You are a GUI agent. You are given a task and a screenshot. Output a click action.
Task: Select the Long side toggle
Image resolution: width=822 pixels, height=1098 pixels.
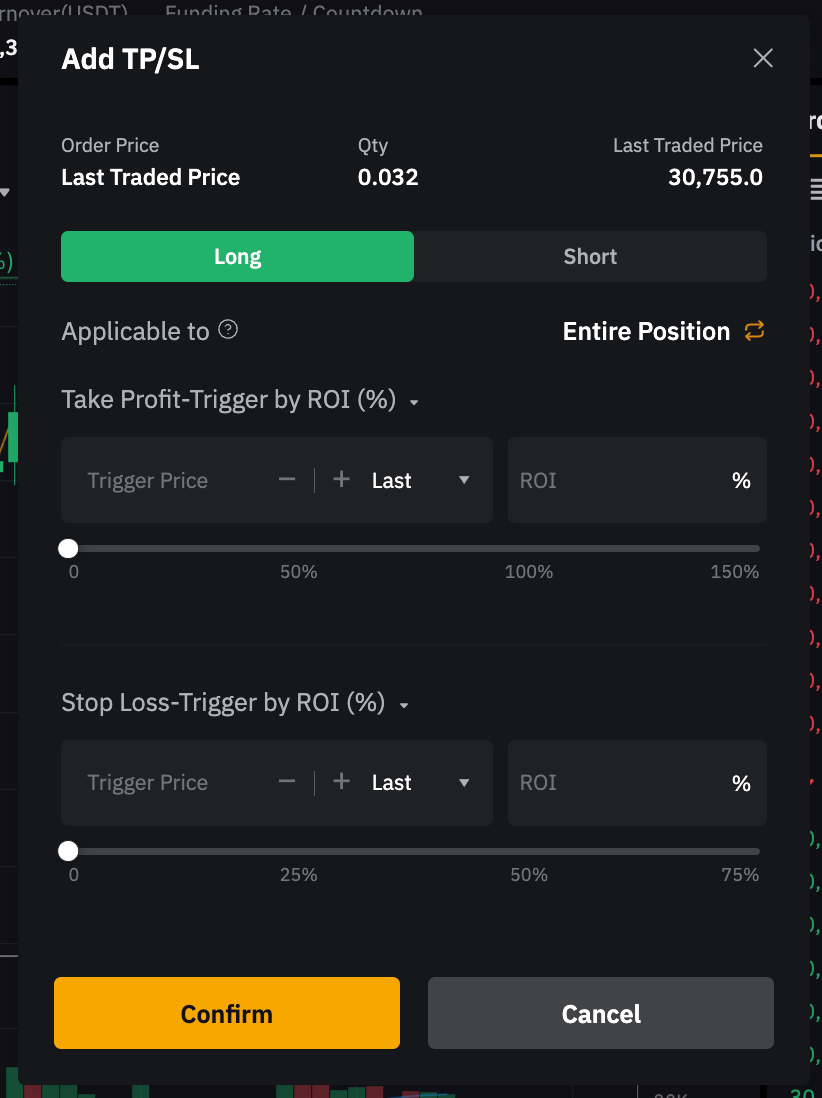point(237,257)
